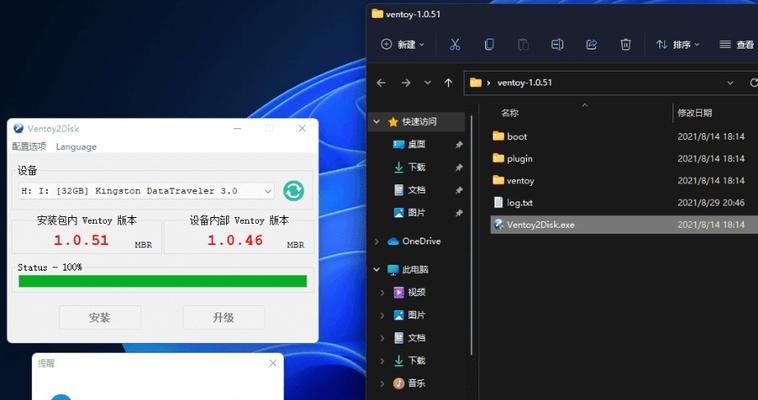
Task: Unpin 图片 using its pin icon
Action: pyautogui.click(x=459, y=213)
